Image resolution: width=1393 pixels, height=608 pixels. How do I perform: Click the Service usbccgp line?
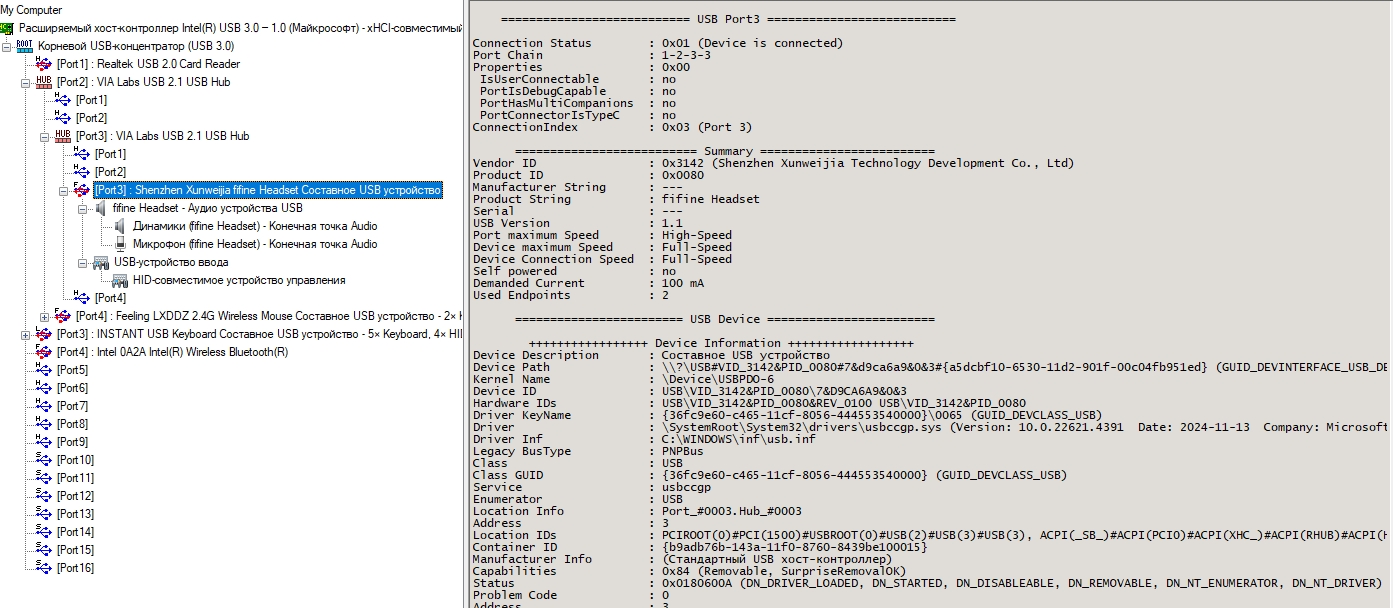[591, 487]
